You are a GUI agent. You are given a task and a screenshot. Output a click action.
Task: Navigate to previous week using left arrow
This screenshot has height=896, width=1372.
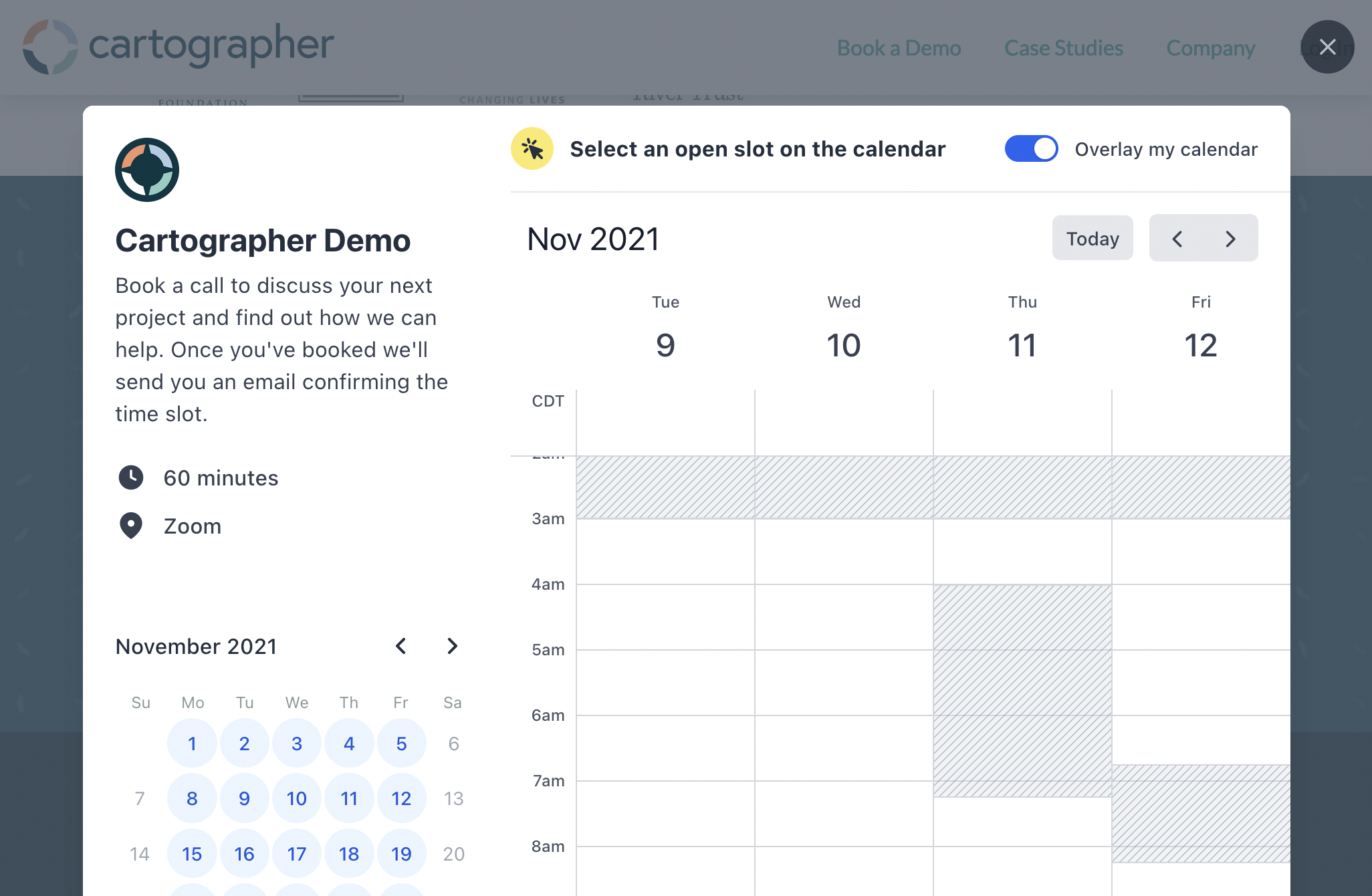pos(1177,238)
